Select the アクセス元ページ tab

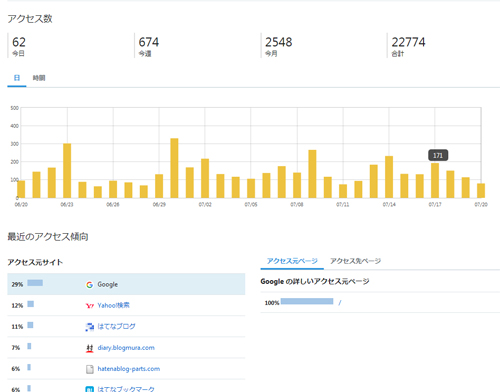click(x=292, y=261)
